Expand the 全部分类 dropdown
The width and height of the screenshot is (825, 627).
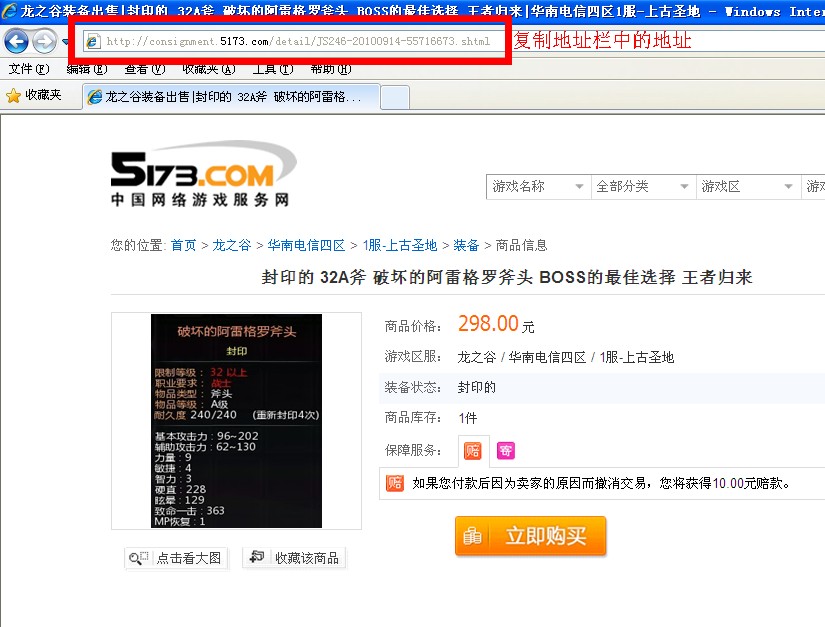642,186
